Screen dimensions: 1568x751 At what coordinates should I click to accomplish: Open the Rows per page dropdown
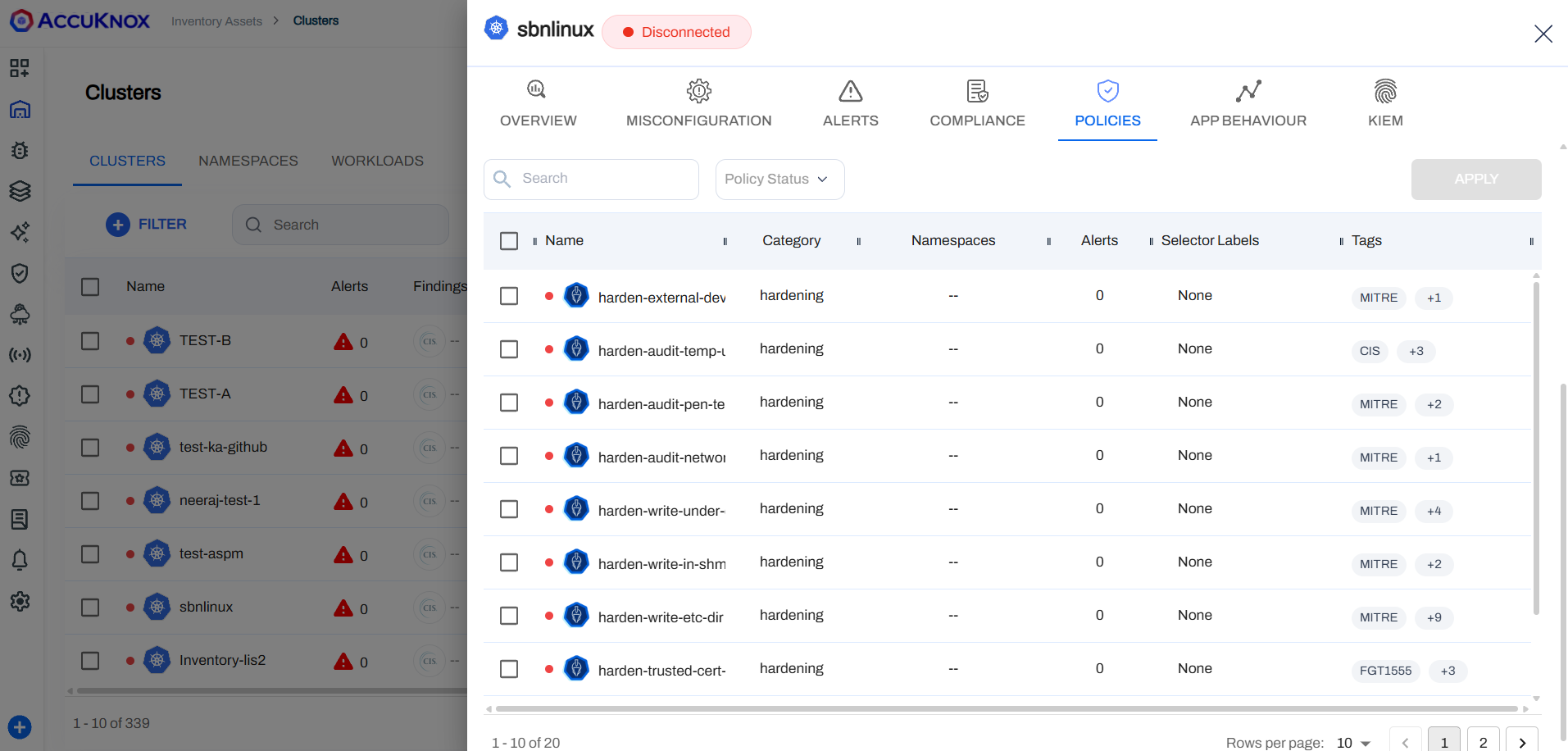(1353, 742)
